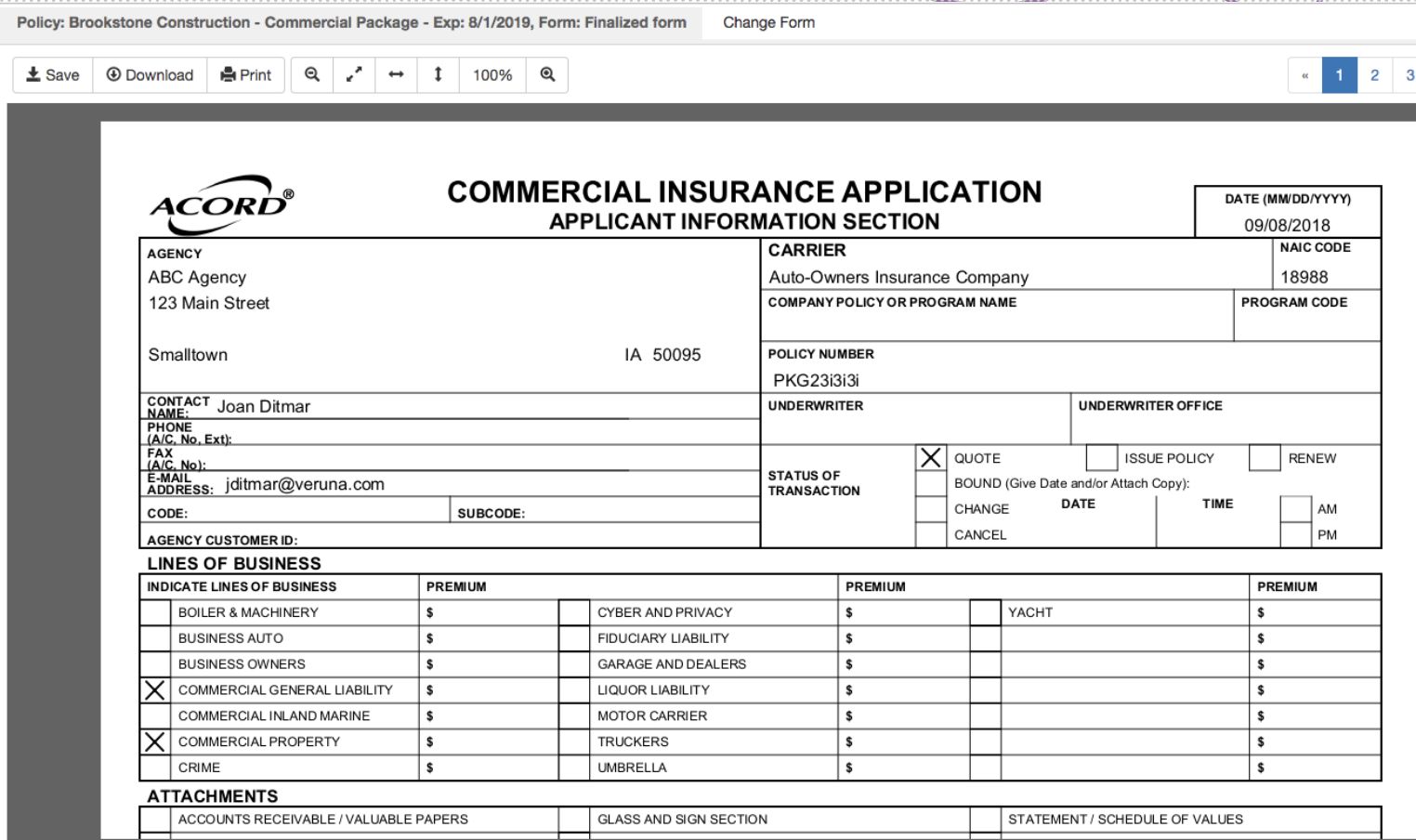This screenshot has height=840, width=1416.
Task: Expand document to full screen
Action: (354, 75)
